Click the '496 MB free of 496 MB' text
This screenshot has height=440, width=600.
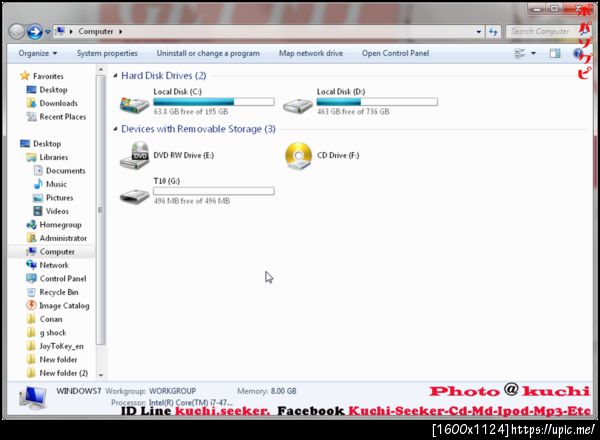tap(192, 201)
